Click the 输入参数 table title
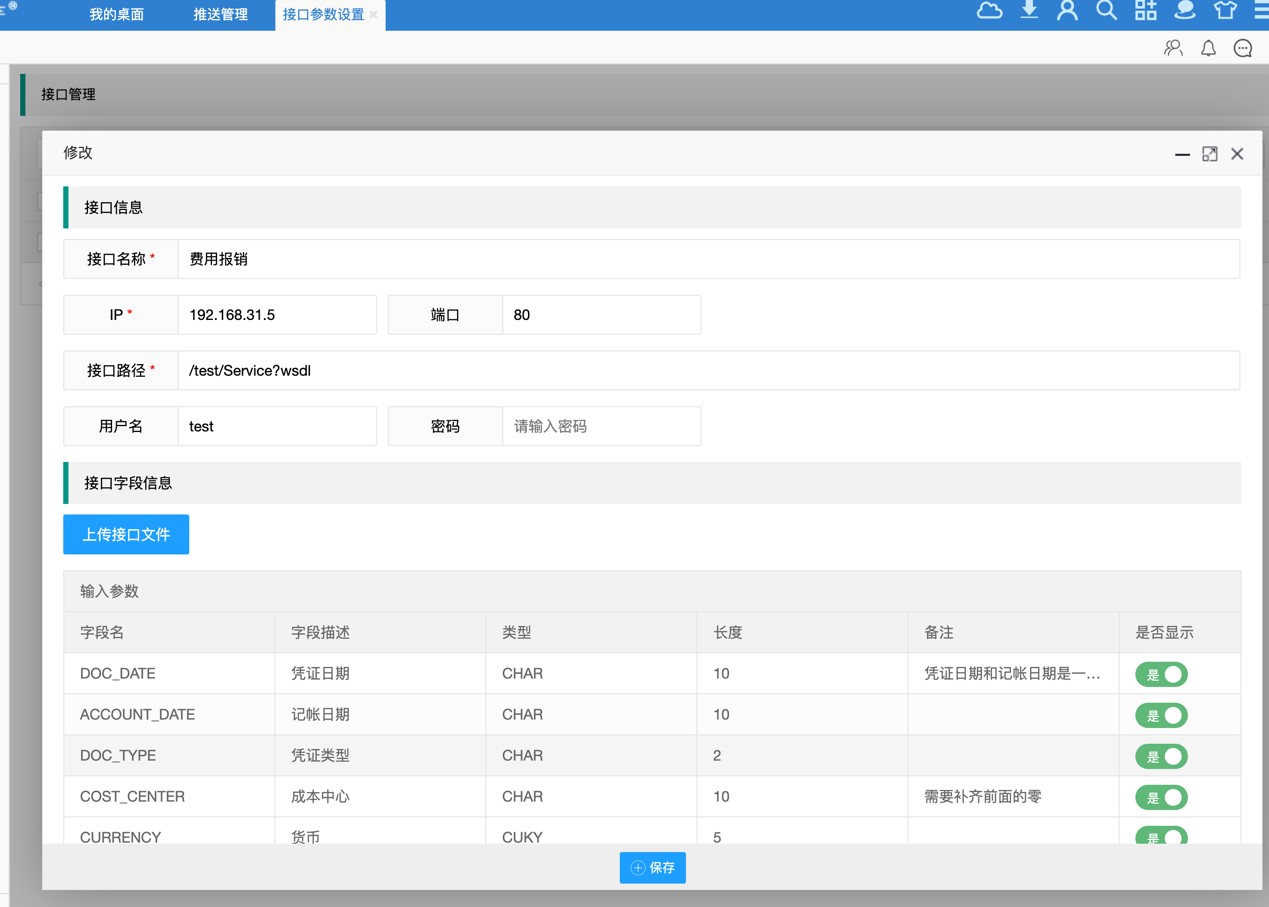This screenshot has width=1269, height=907. coord(109,592)
